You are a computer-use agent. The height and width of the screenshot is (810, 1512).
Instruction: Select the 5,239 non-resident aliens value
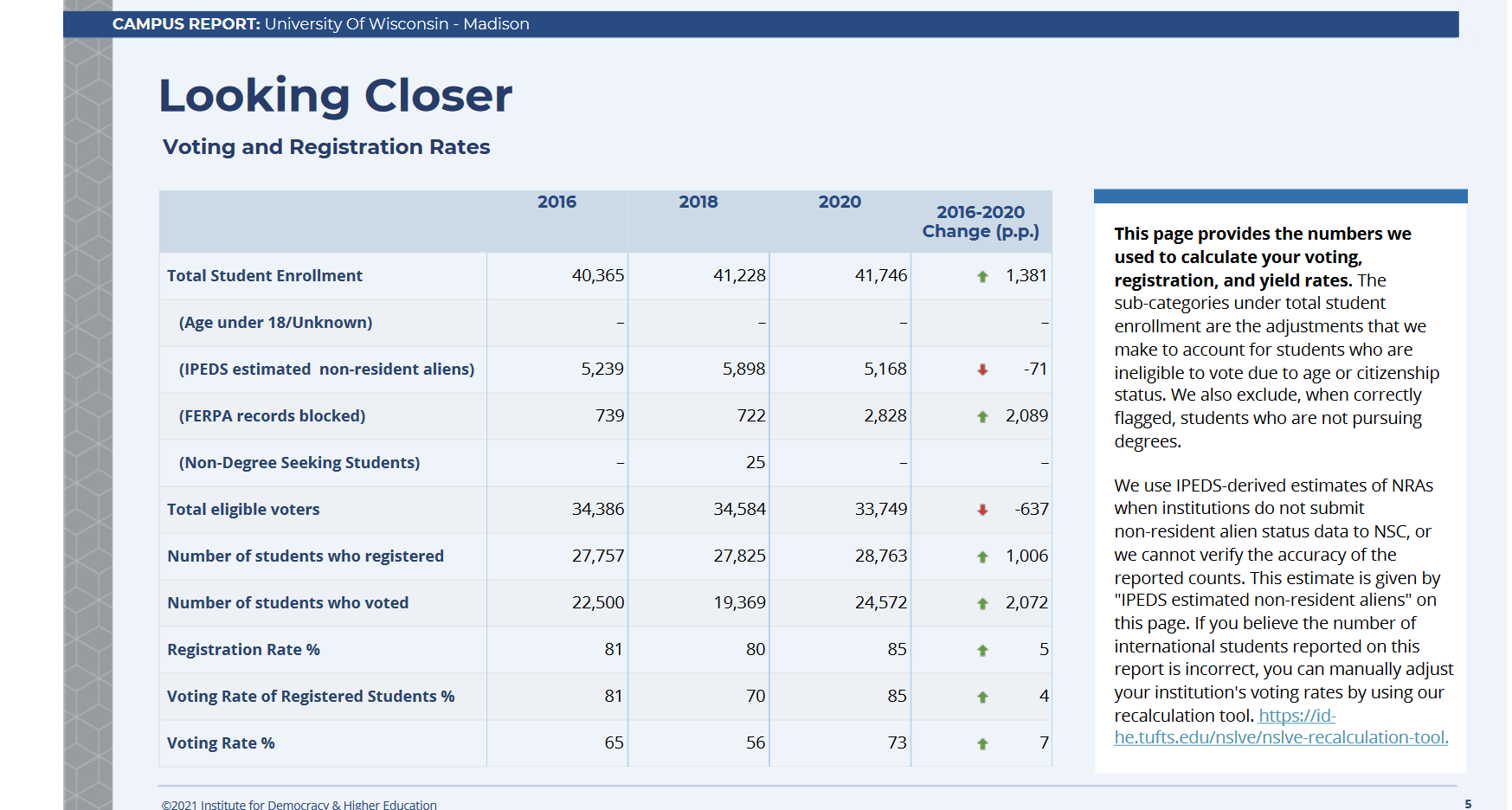602,369
